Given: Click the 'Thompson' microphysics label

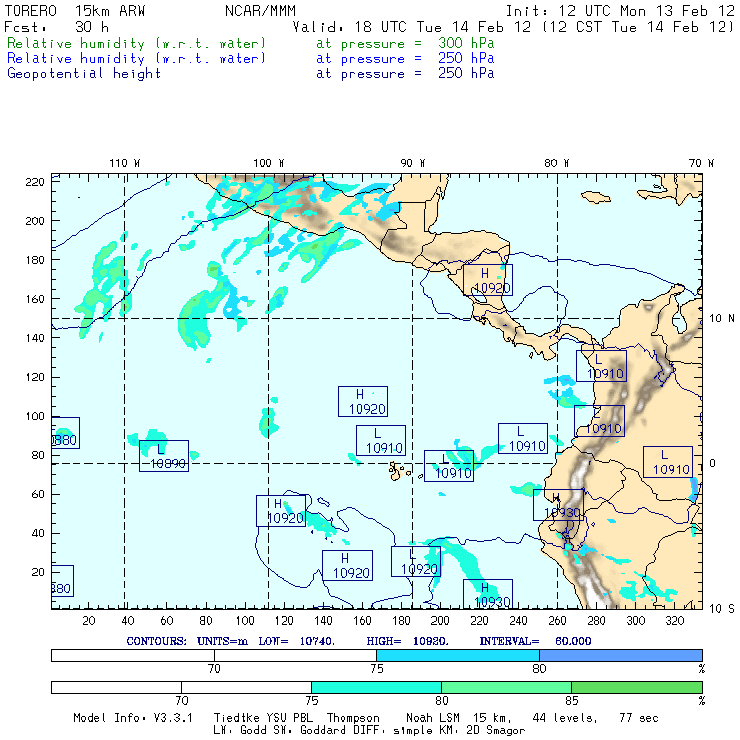Looking at the screenshot, I should pos(353,718).
